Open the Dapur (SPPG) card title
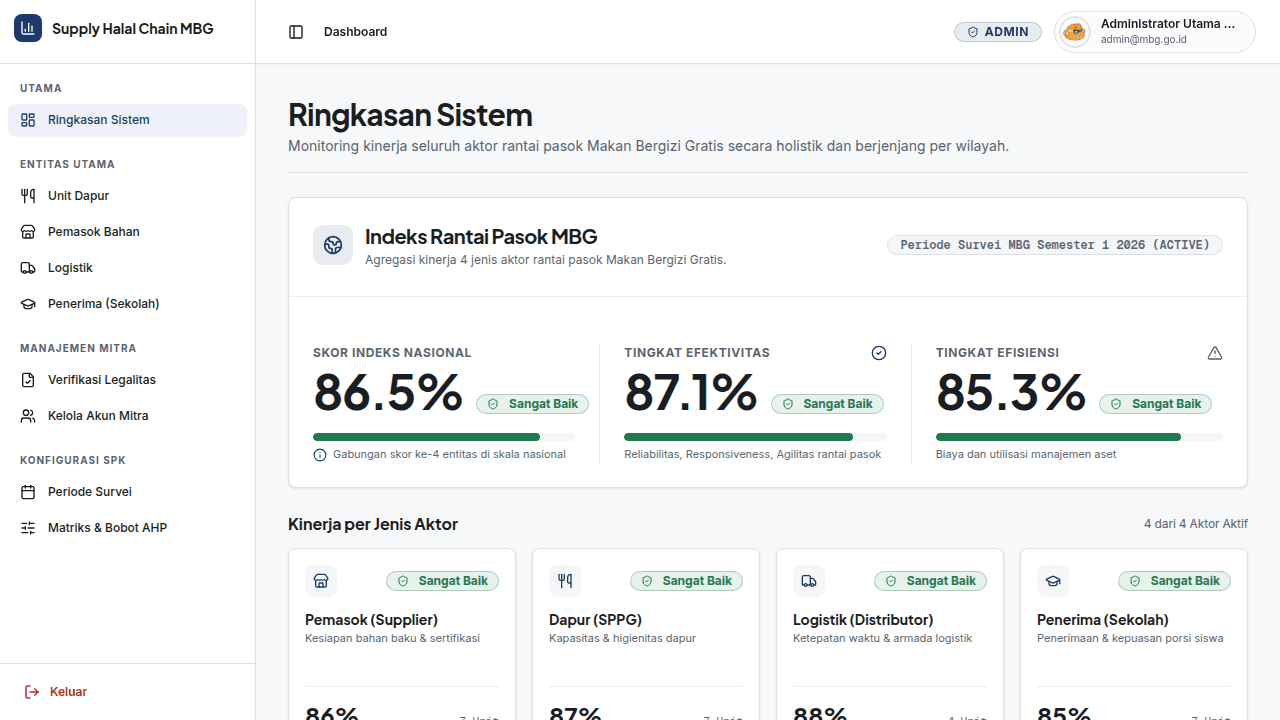This screenshot has width=1280, height=720. coord(595,620)
